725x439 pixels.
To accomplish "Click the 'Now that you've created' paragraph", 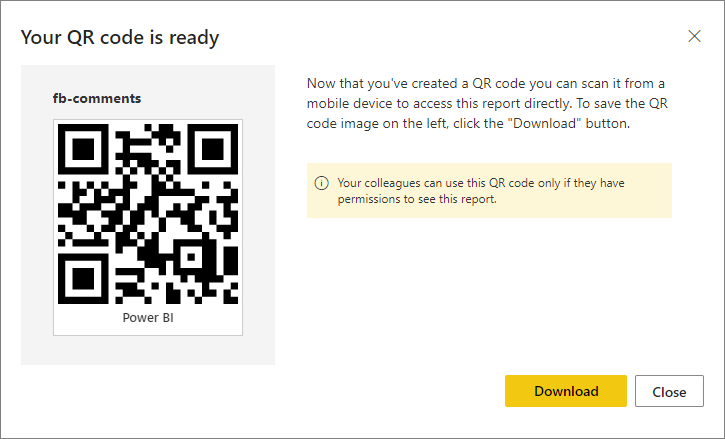I will 487,103.
